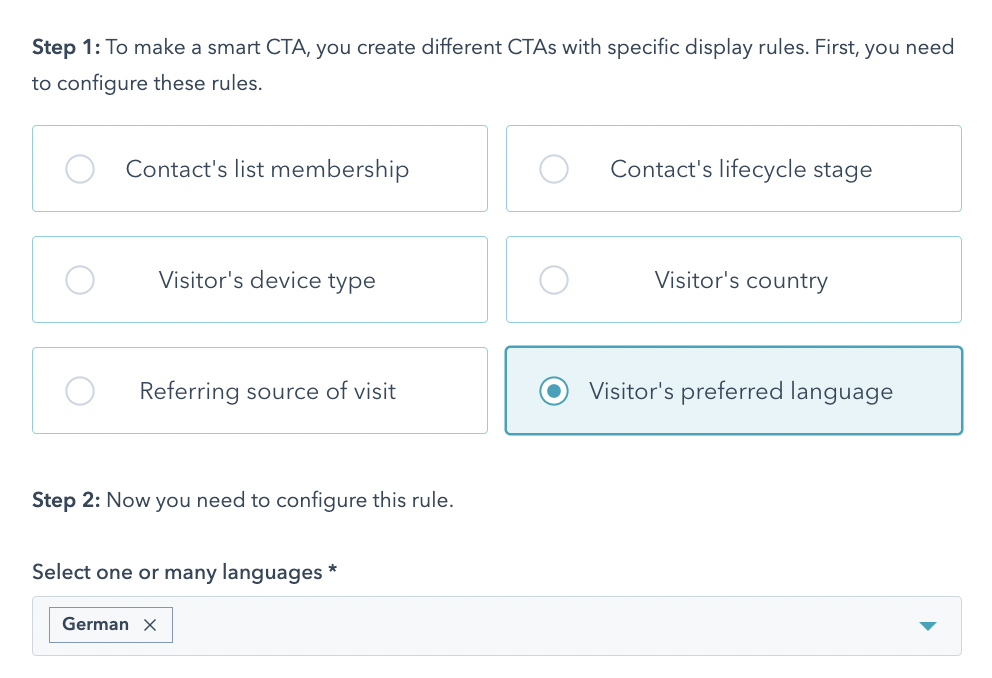Image resolution: width=992 pixels, height=678 pixels.
Task: Click the "Contact's lifecycle stage" label text
Action: pyautogui.click(x=741, y=169)
